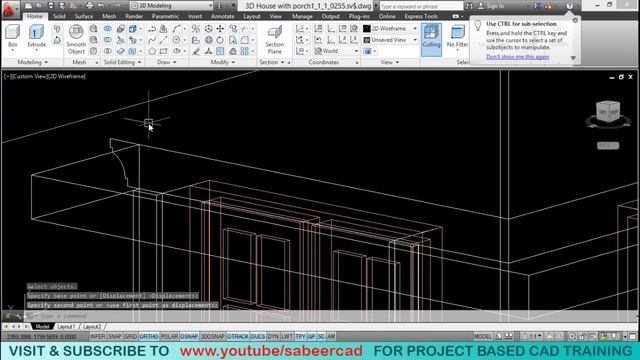Expand the Modify panel
The width and height of the screenshot is (640, 360).
point(222,62)
